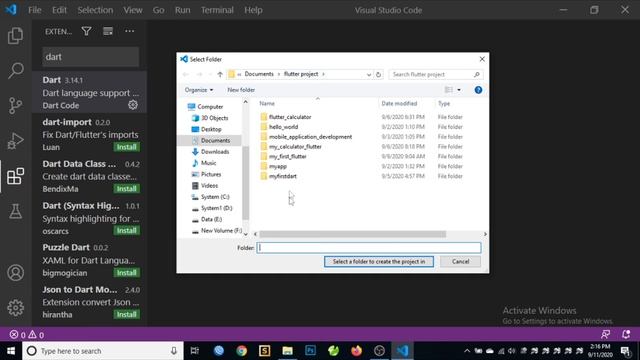This screenshot has height=360, width=640.
Task: Expand the view options dropdown arrow
Action: pos(459,90)
